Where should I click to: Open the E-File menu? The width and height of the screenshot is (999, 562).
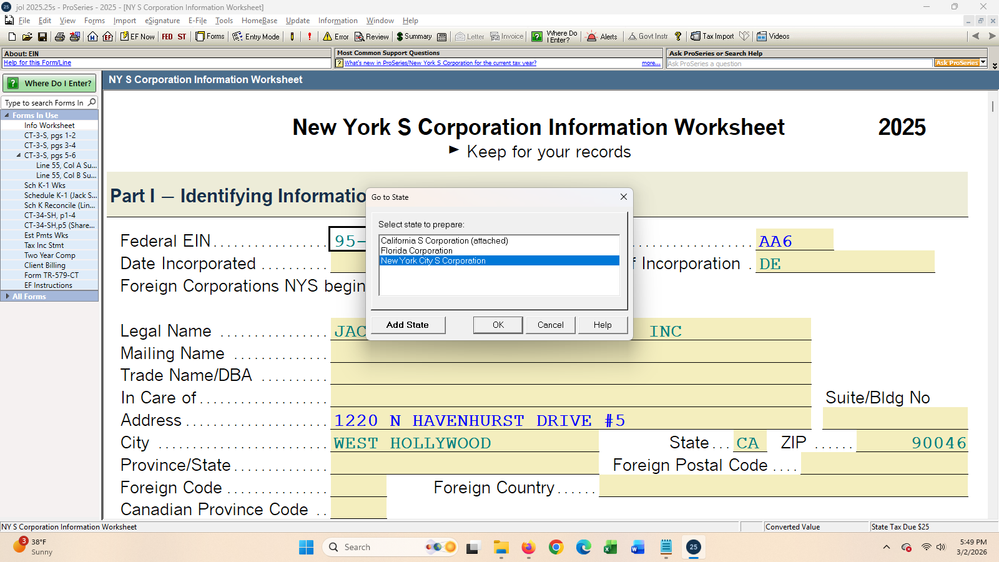tap(198, 20)
